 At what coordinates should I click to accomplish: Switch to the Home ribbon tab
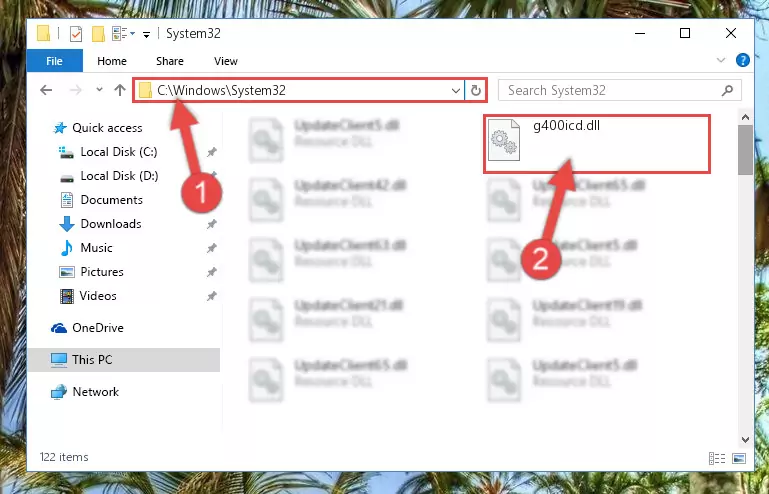point(112,61)
